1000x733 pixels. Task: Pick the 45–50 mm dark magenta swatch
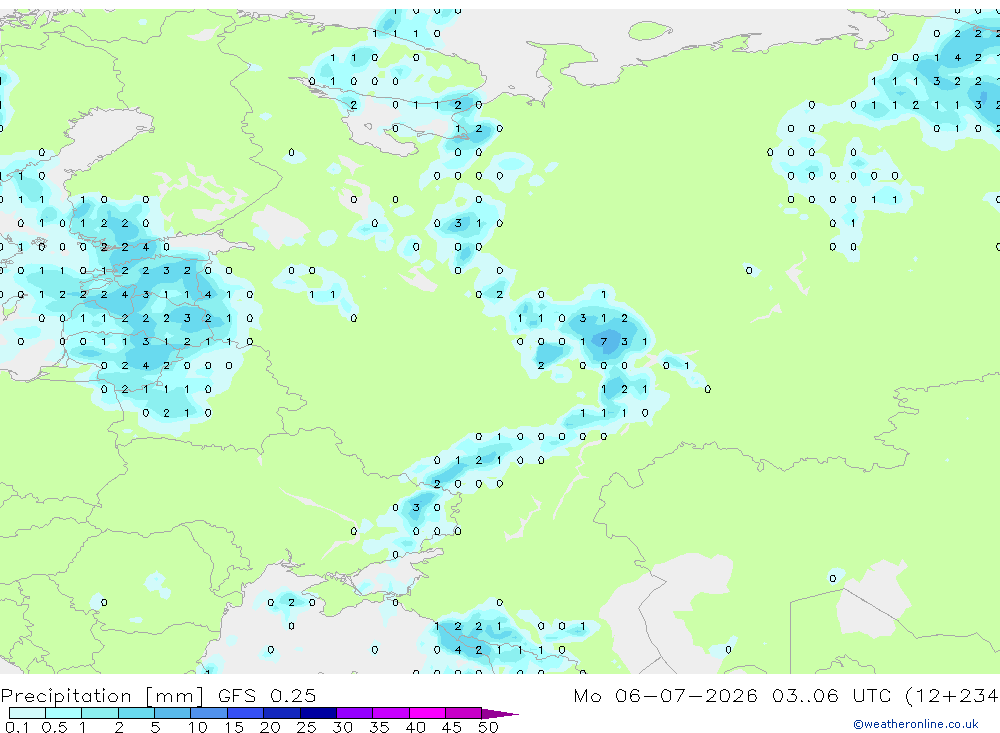tap(464, 713)
